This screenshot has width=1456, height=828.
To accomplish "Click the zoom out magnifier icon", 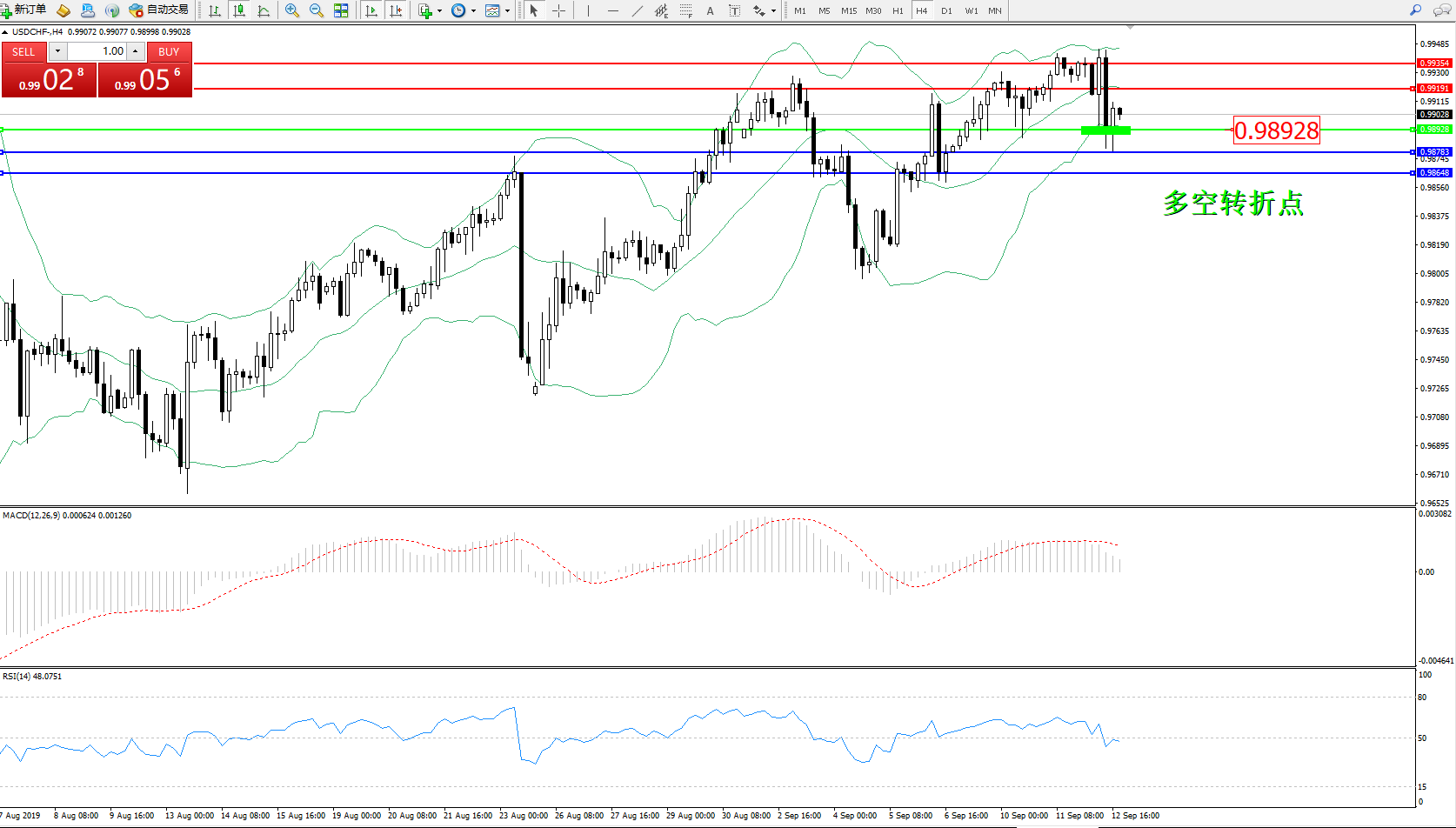I will click(x=317, y=10).
